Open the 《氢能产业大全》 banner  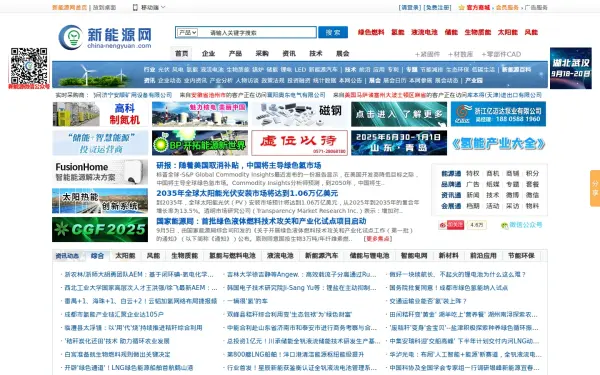pyautogui.click(x=498, y=143)
